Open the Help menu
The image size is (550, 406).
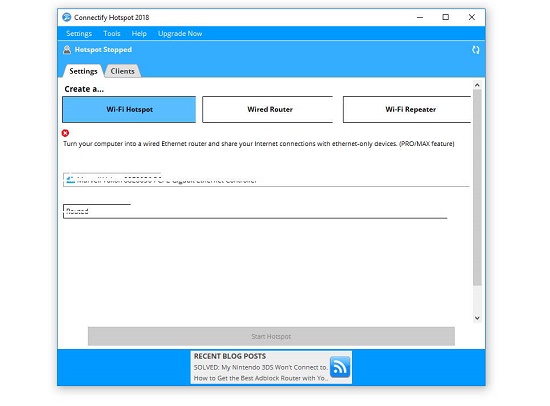[x=139, y=34]
